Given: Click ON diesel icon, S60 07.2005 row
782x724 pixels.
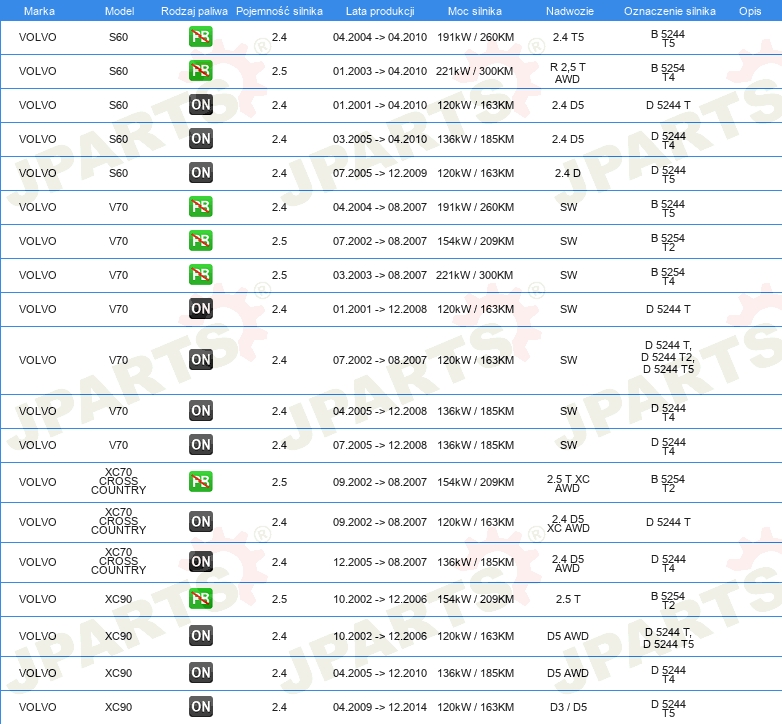Looking at the screenshot, I should click(x=200, y=173).
